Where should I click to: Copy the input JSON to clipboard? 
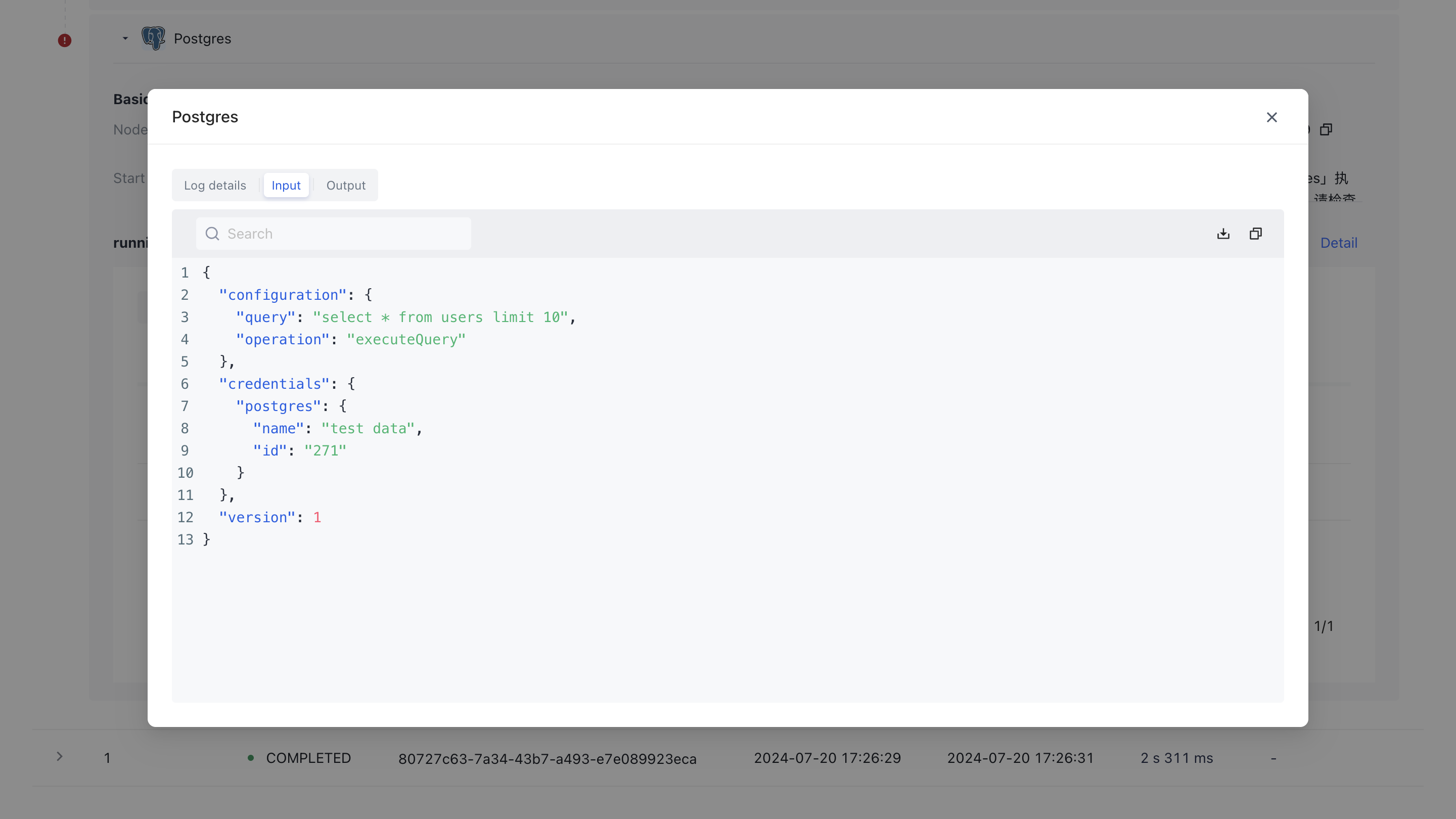pyautogui.click(x=1255, y=234)
